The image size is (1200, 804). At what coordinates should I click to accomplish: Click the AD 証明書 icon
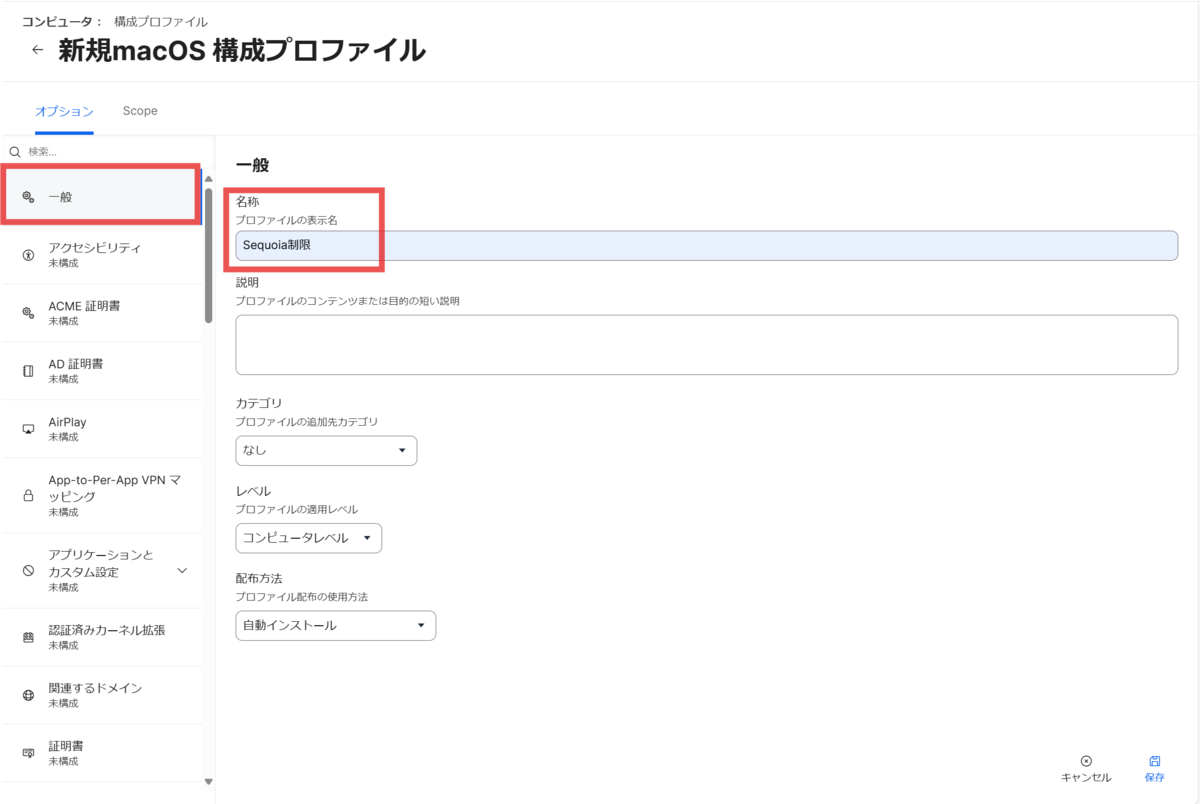pyautogui.click(x=28, y=371)
